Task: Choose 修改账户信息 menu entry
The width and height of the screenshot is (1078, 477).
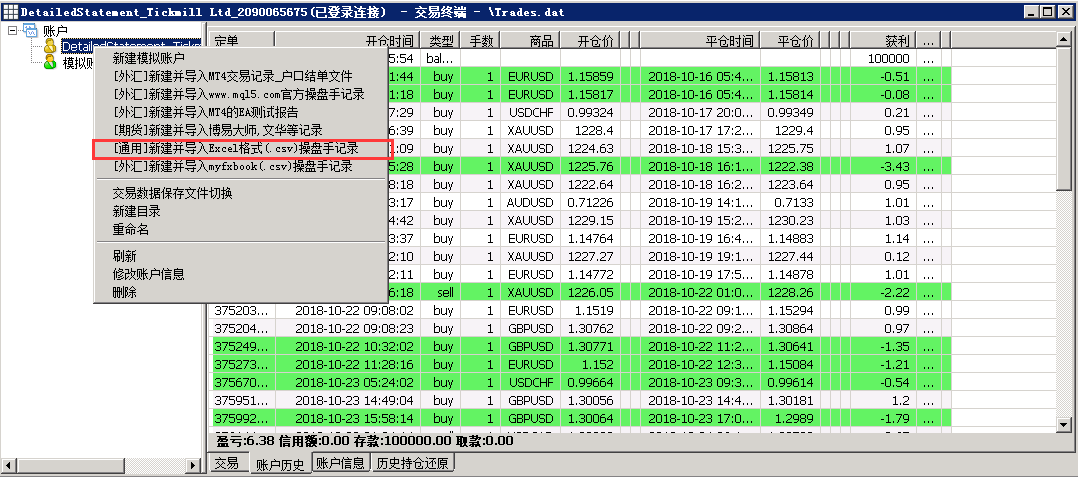Action: click(148, 274)
